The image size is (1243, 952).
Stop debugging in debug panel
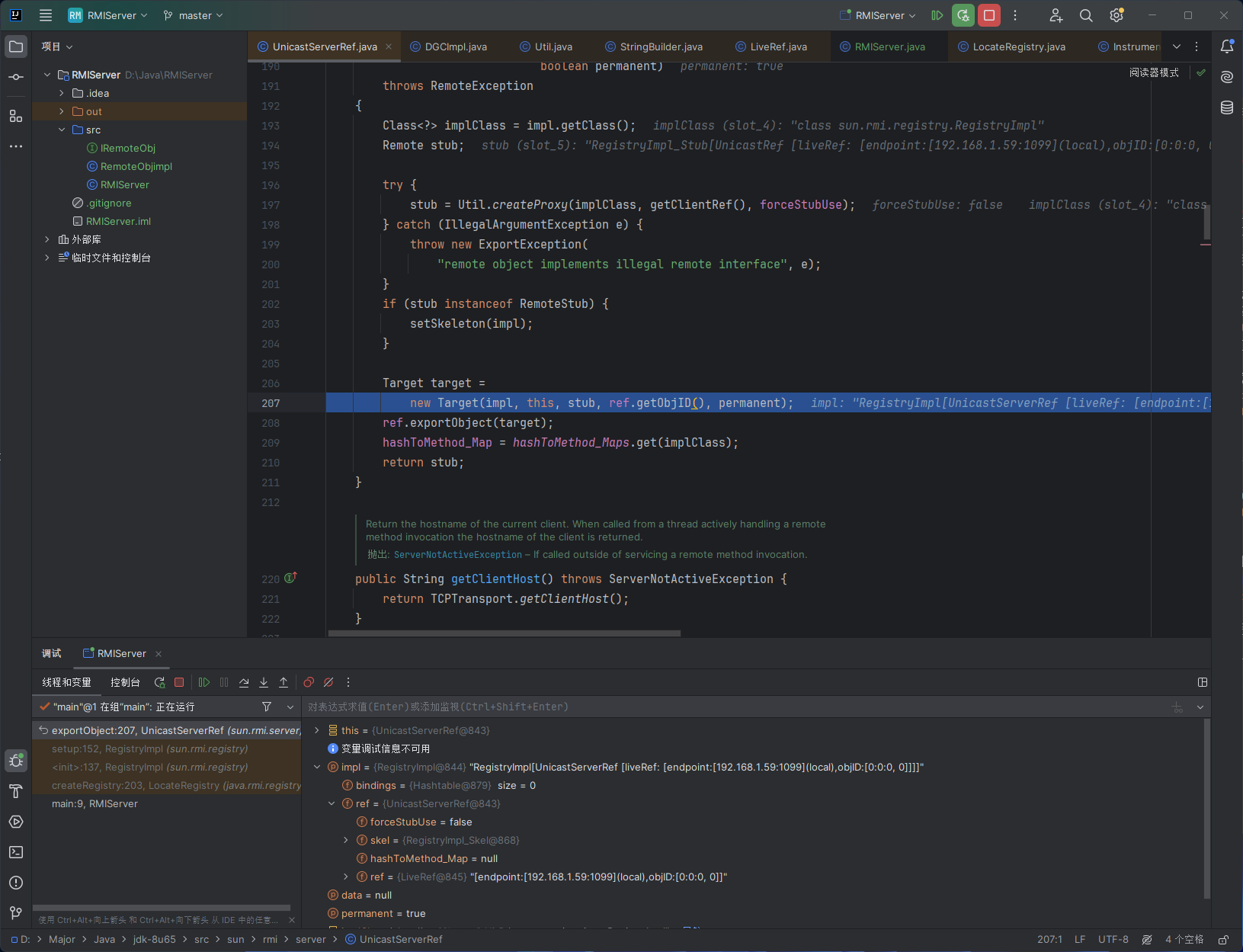click(179, 682)
